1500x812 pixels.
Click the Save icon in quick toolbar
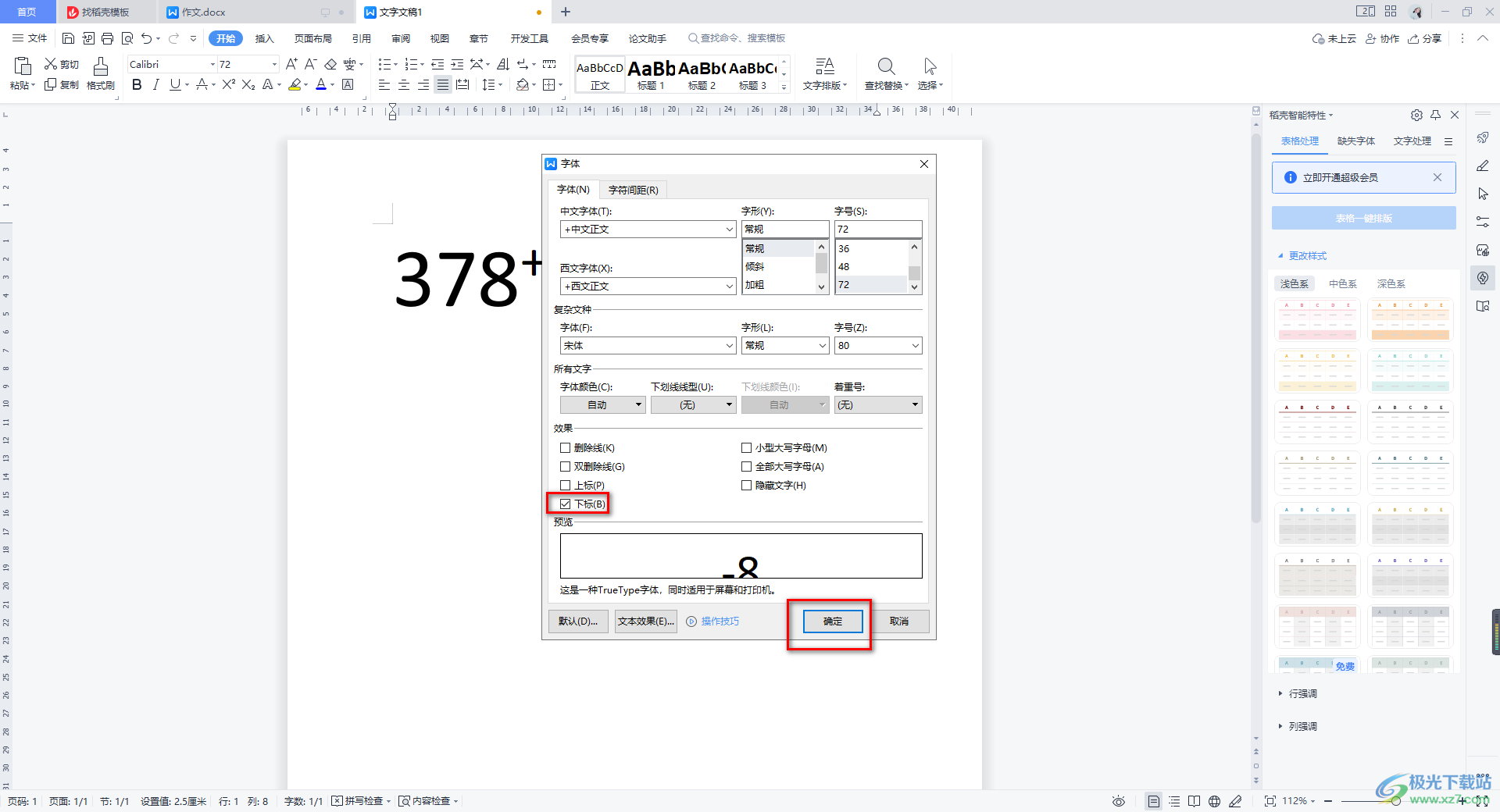coord(68,38)
